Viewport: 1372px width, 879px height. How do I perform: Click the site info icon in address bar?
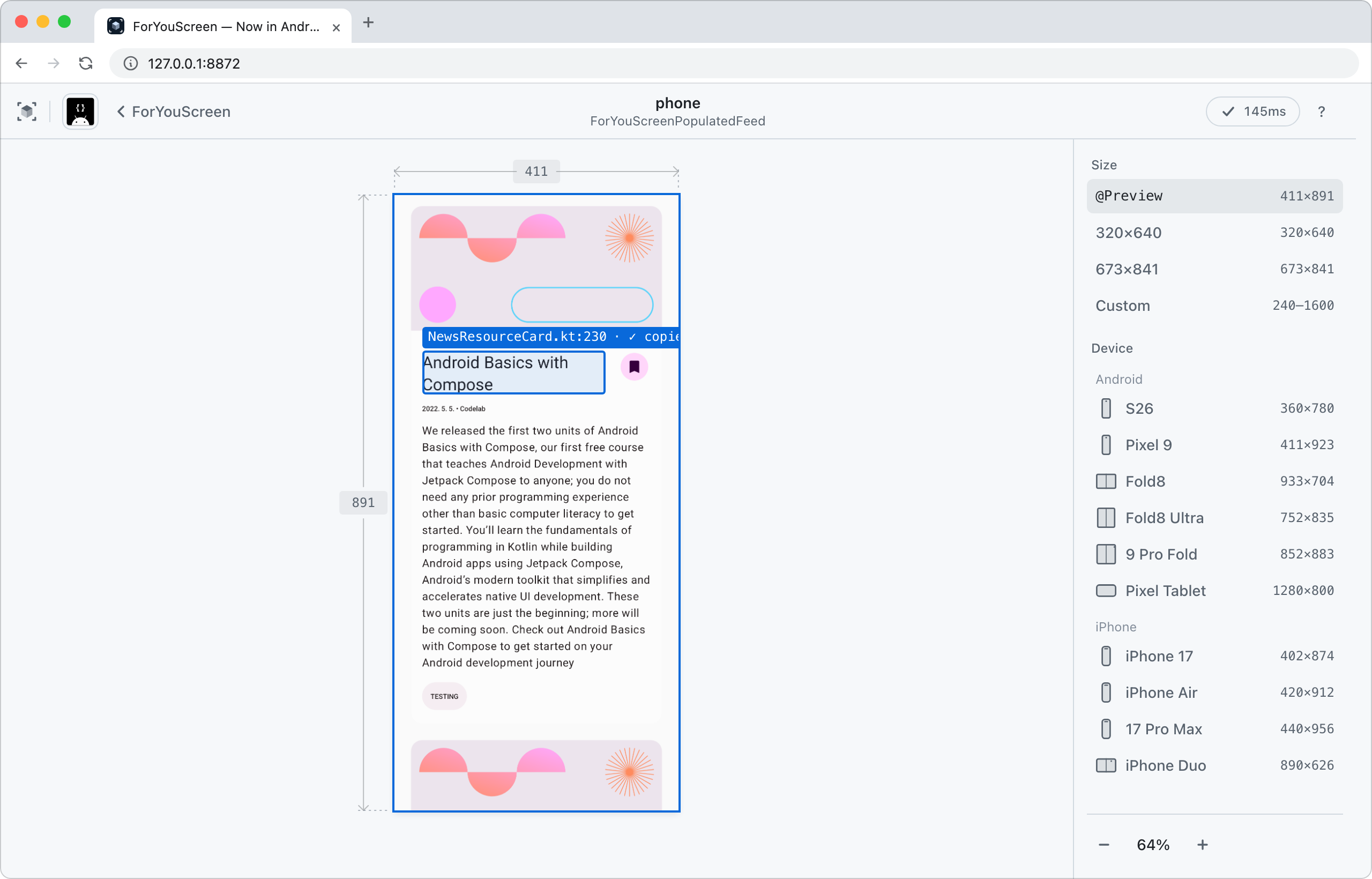(x=131, y=63)
